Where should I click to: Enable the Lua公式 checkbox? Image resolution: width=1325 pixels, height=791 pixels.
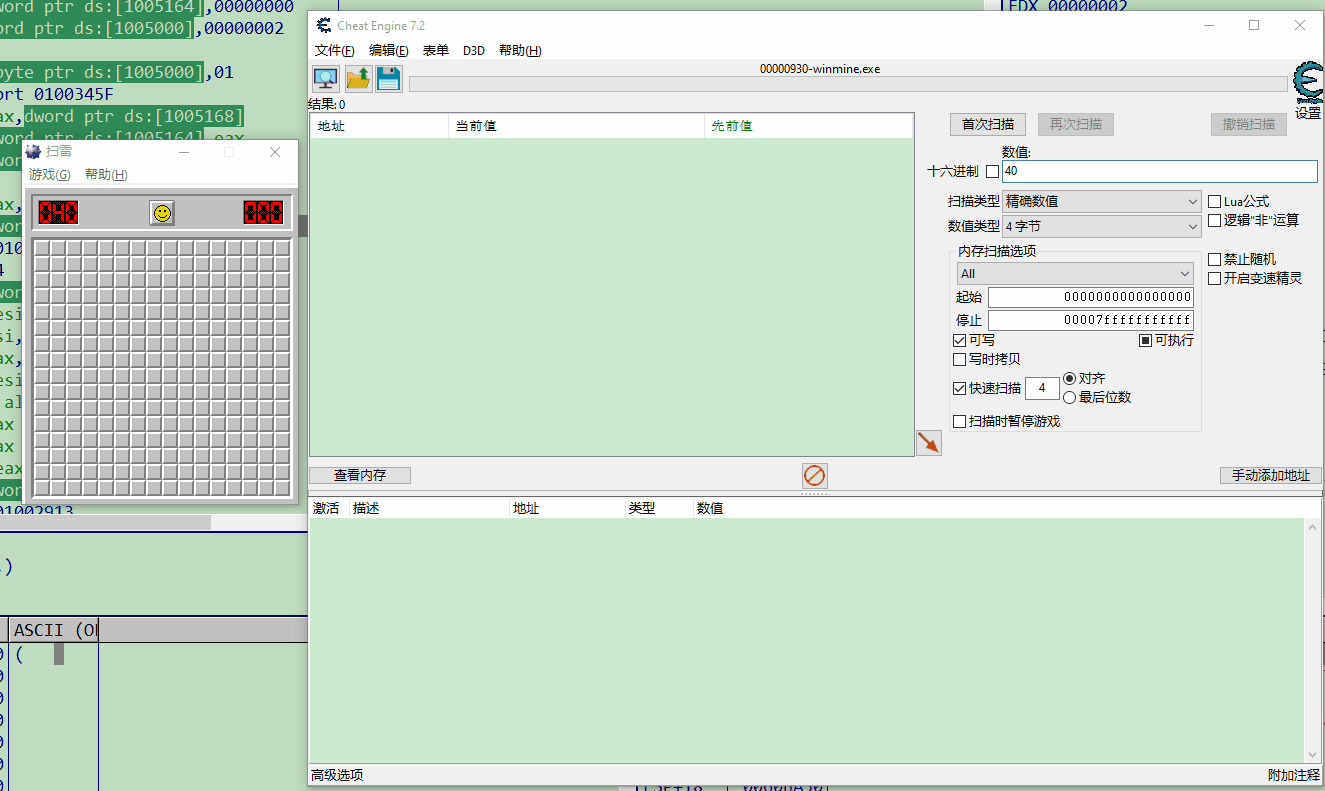pos(1215,202)
